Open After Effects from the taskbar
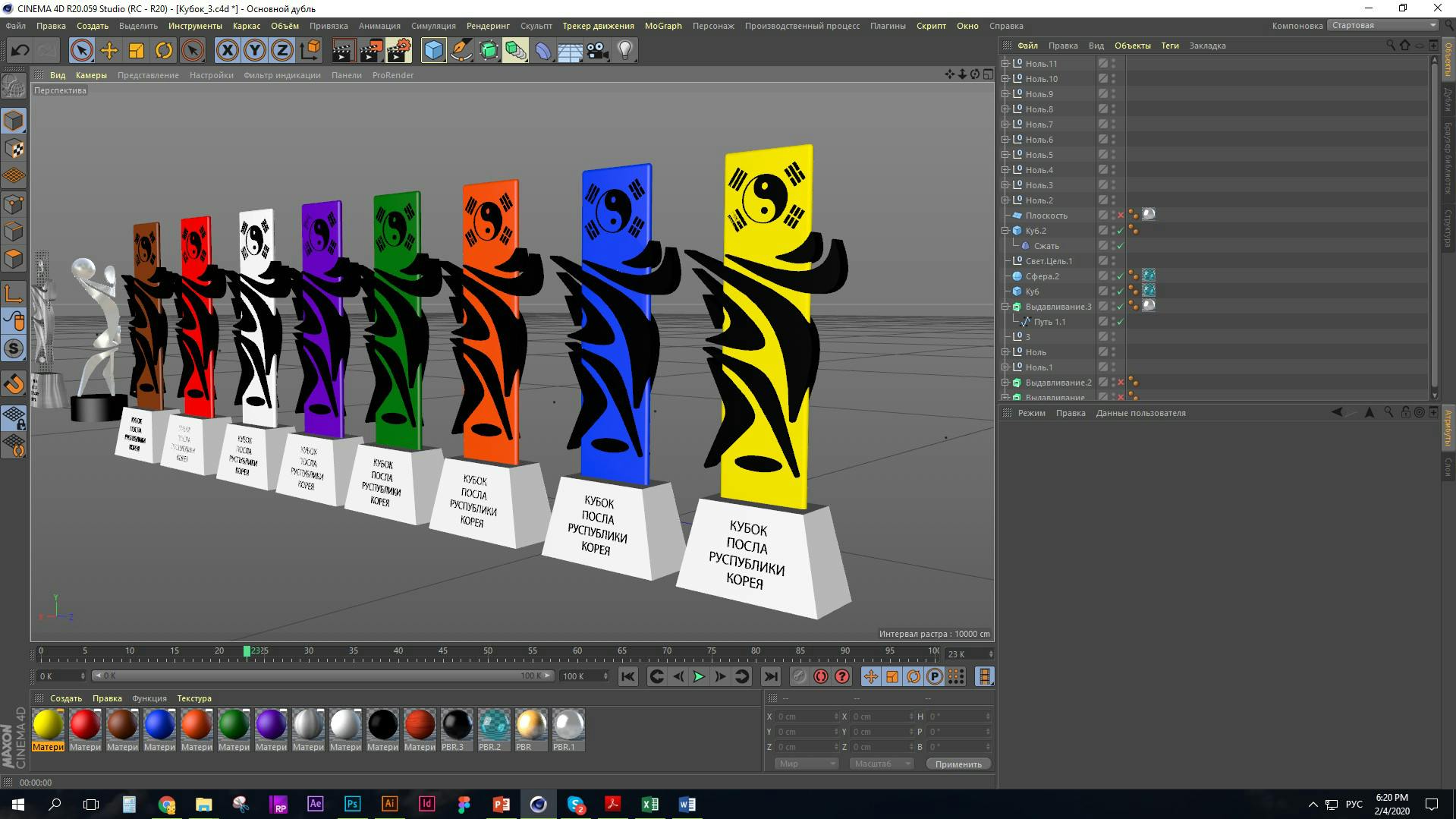The width and height of the screenshot is (1456, 819). tap(315, 804)
